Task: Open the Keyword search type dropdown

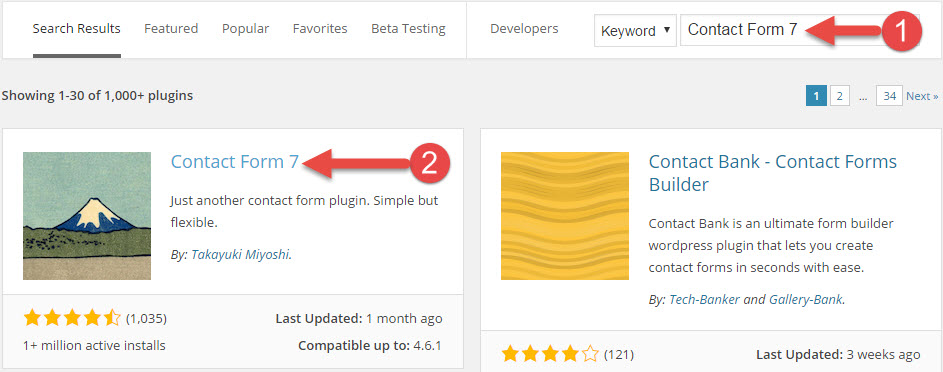Action: click(635, 31)
